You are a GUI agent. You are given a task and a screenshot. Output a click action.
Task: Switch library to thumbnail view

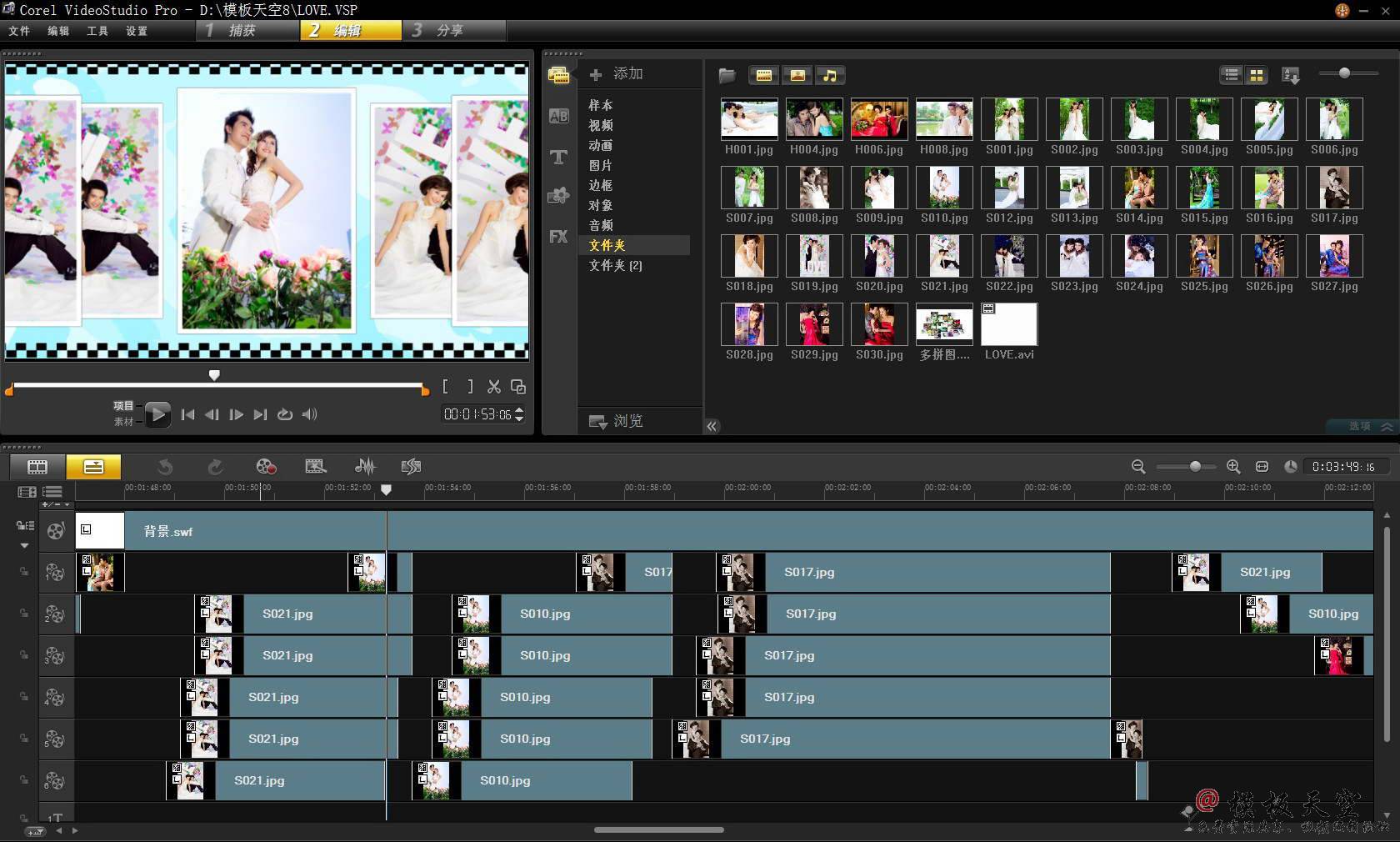tap(1257, 76)
